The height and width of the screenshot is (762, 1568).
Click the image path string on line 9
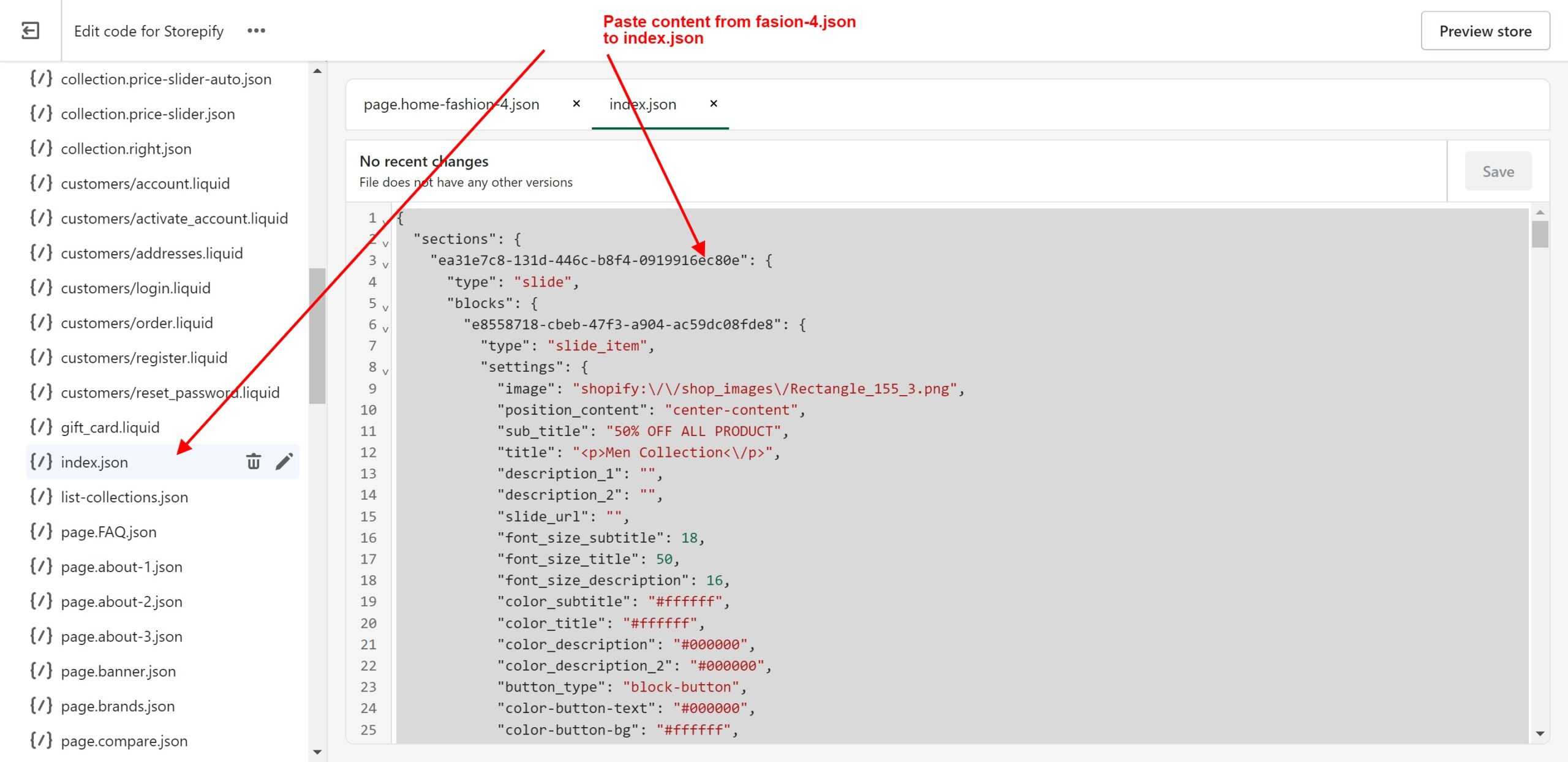click(765, 389)
